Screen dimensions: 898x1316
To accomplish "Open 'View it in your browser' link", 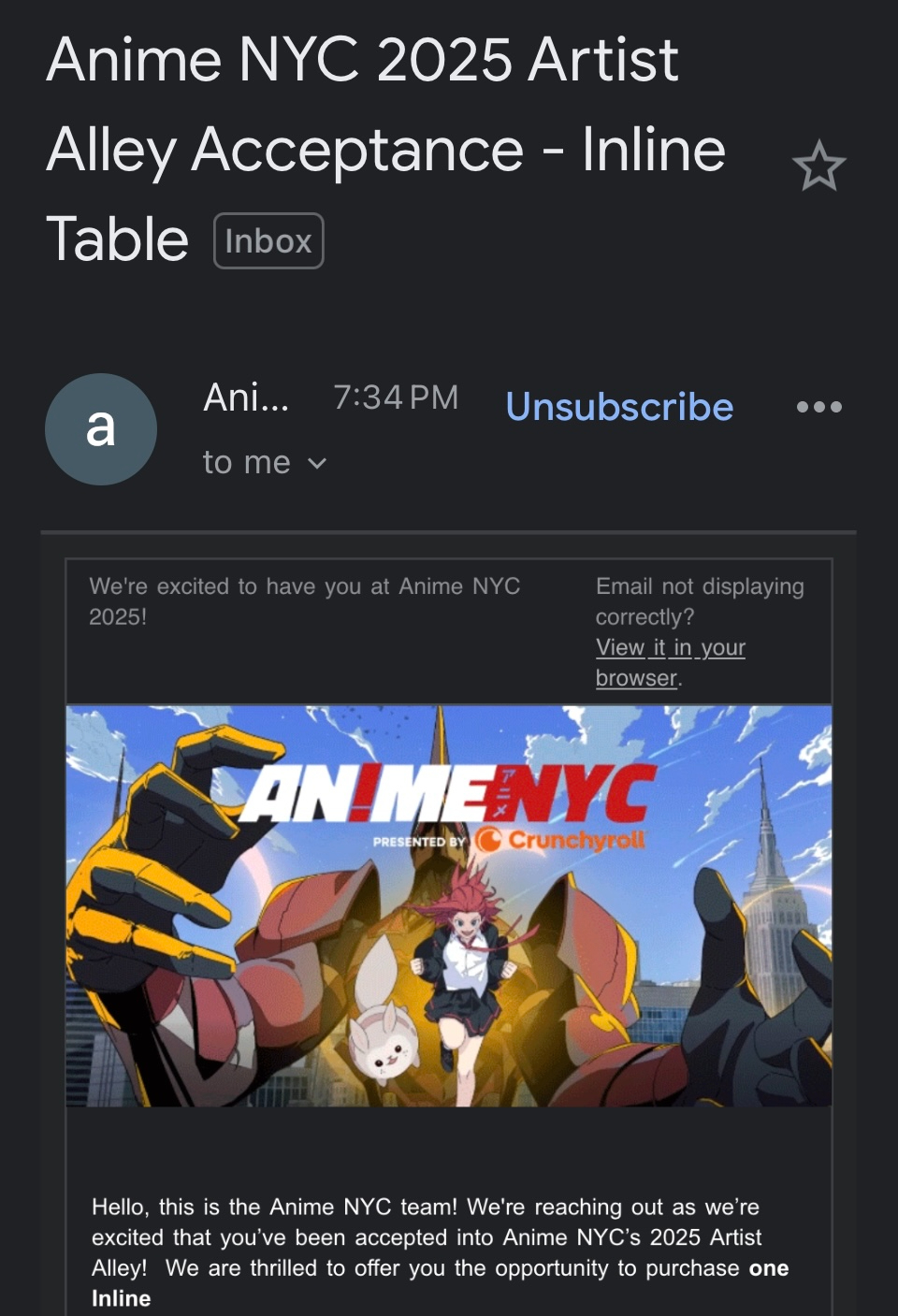I will point(670,662).
